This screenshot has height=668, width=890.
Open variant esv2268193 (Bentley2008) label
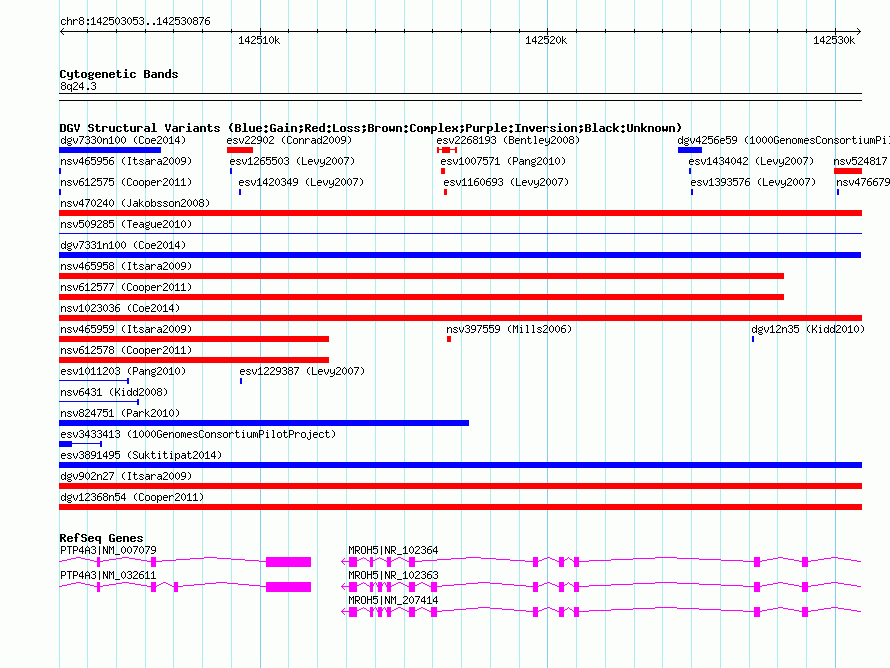pyautogui.click(x=508, y=140)
